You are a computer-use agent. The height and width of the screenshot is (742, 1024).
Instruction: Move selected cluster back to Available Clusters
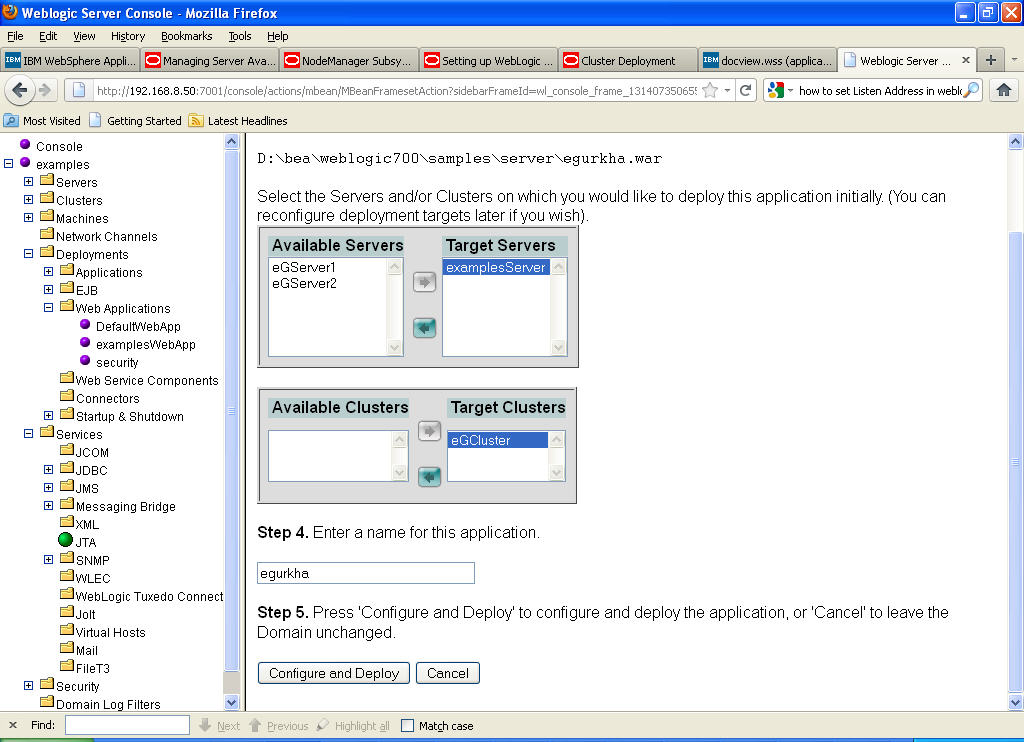click(429, 477)
